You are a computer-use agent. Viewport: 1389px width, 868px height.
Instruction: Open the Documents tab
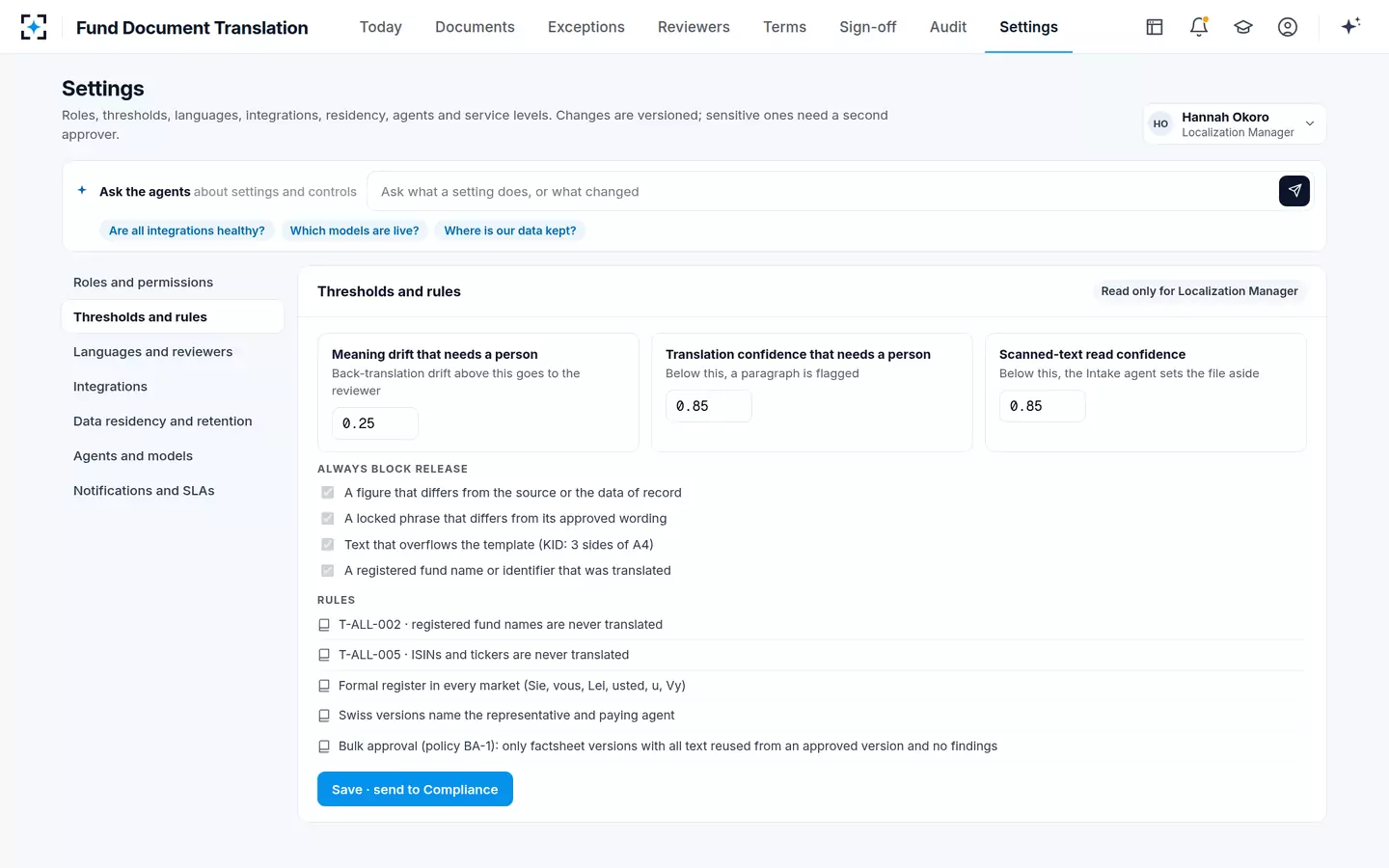point(475,27)
